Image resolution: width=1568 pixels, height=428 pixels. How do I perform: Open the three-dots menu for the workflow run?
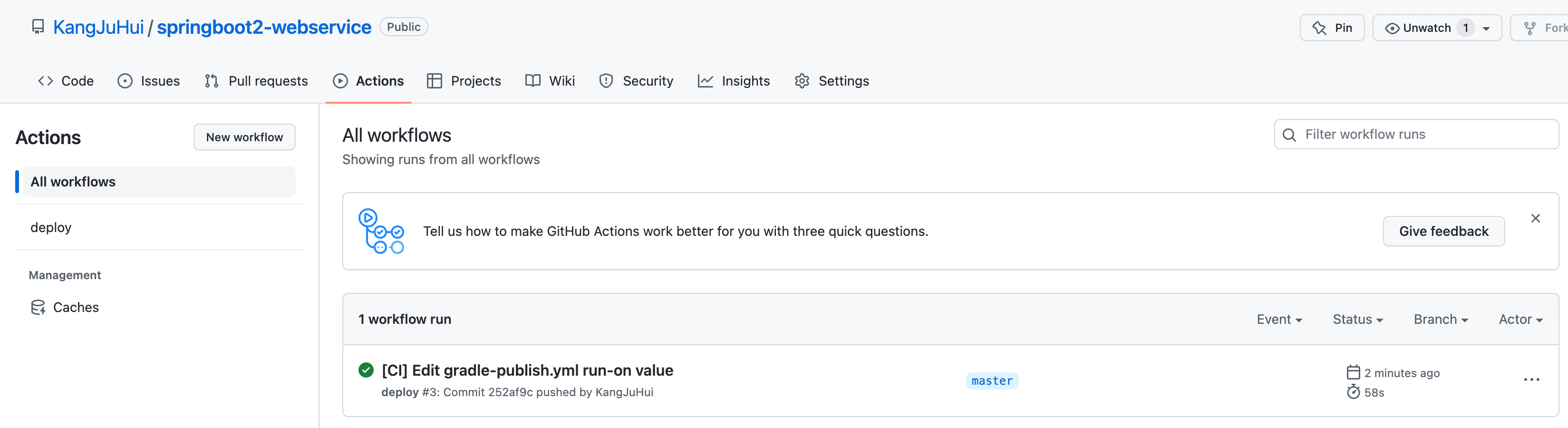click(x=1531, y=379)
